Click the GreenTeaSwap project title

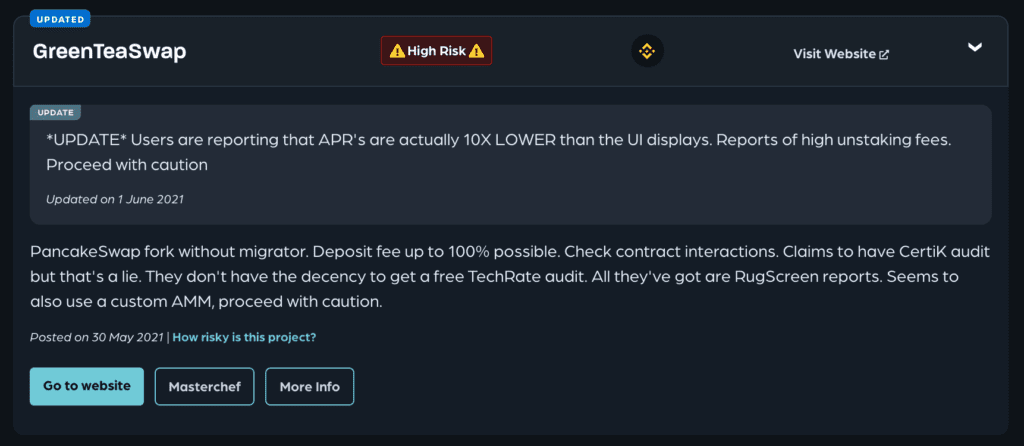tap(110, 52)
